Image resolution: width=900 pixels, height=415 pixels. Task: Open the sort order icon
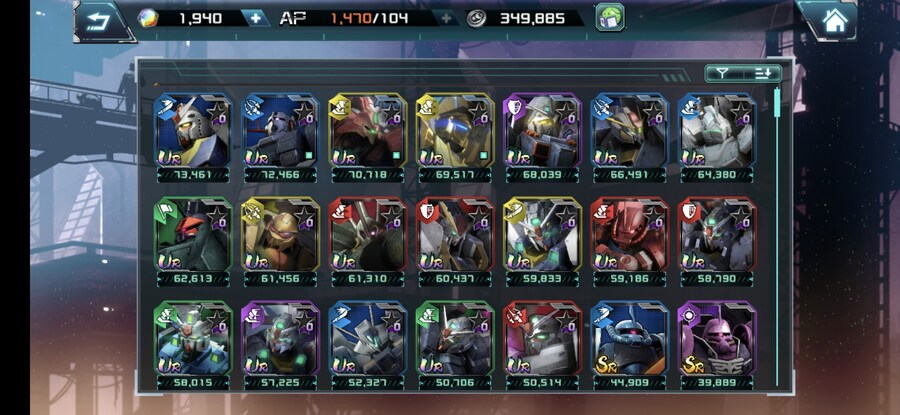[x=763, y=73]
